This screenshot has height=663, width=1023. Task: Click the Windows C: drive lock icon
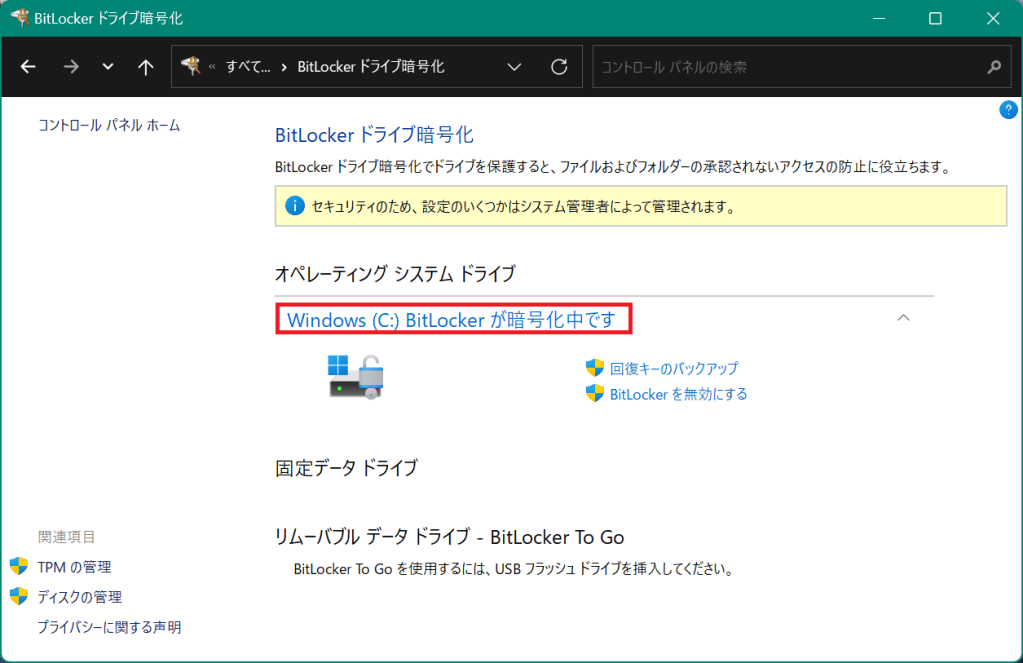(x=356, y=377)
